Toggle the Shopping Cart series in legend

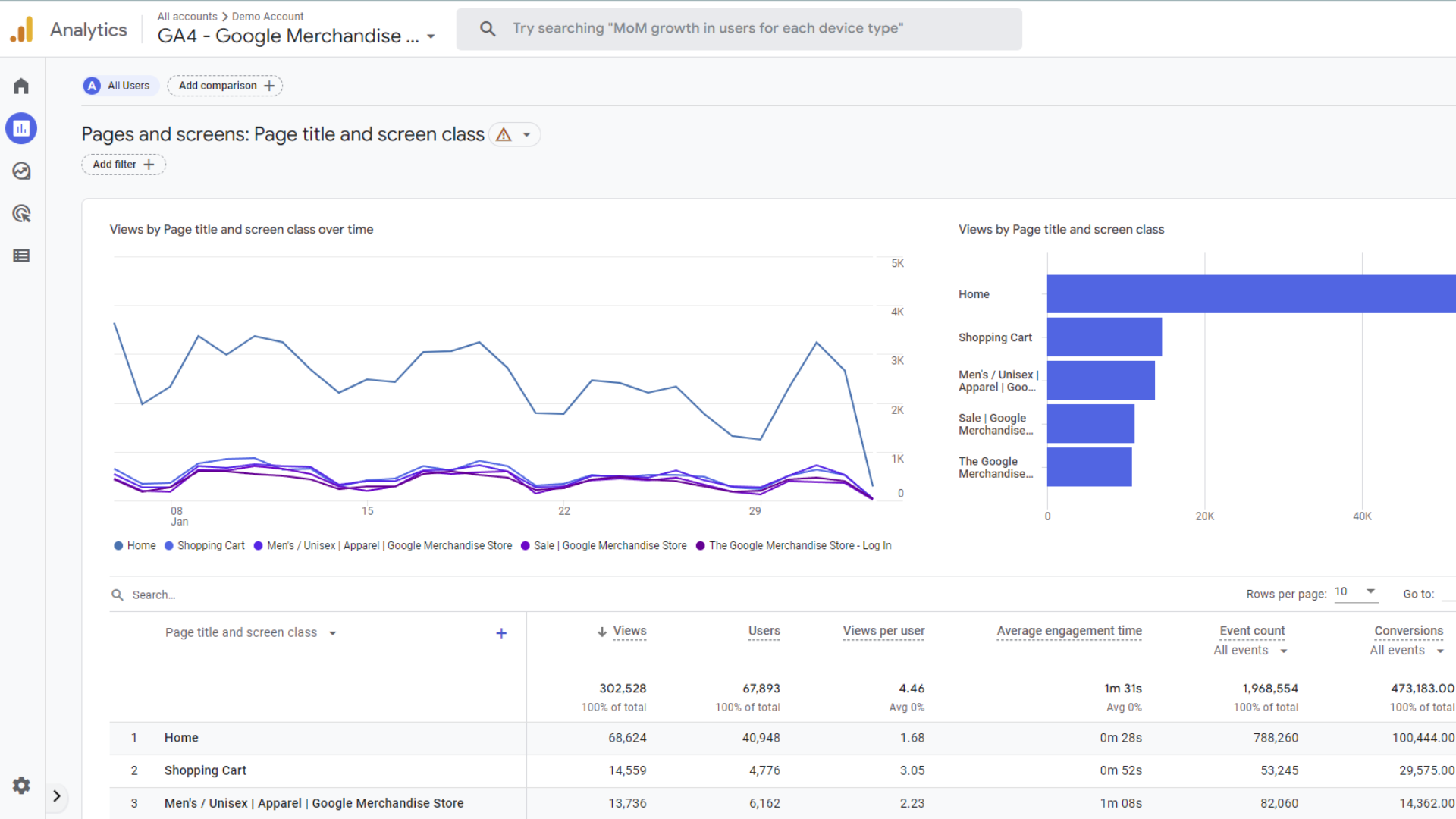[x=204, y=546]
